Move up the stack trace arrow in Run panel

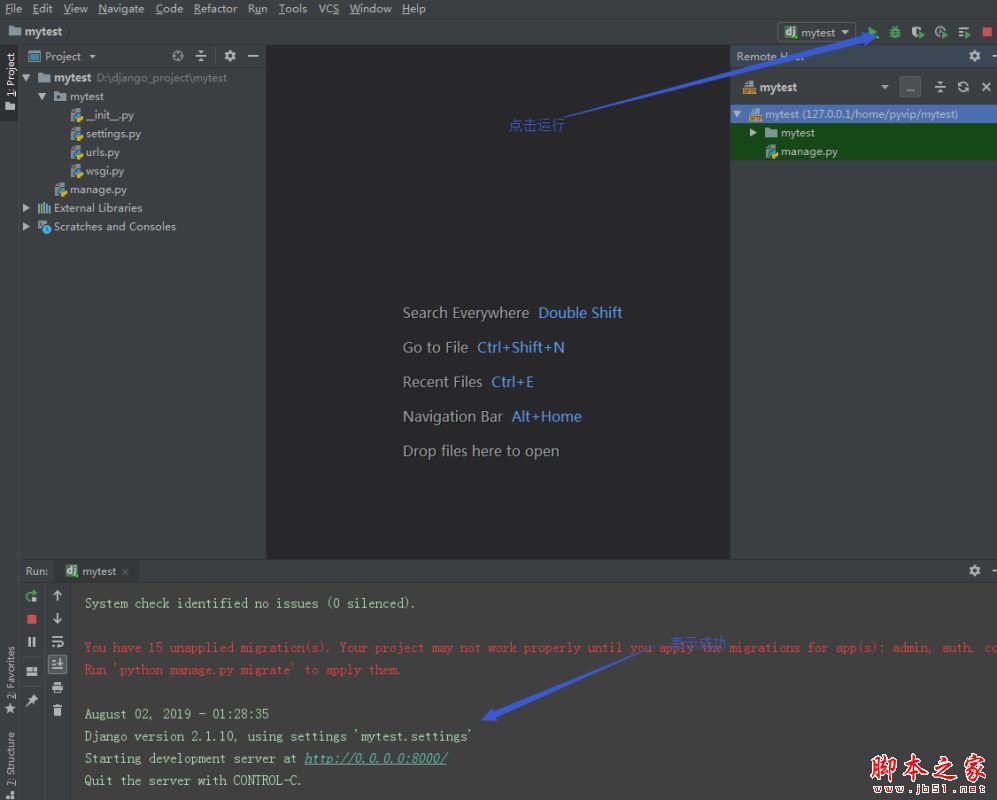57,596
